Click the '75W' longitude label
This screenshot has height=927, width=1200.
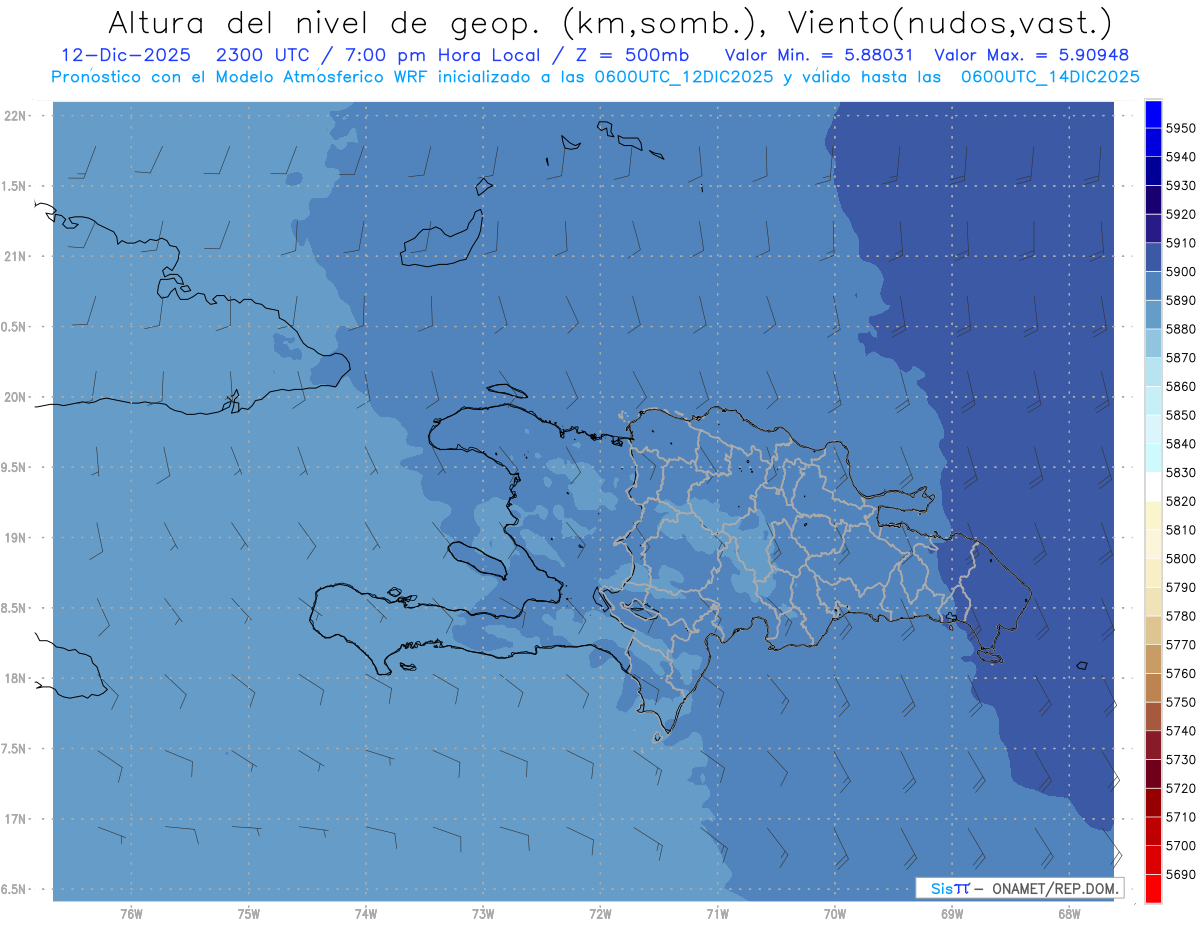click(249, 914)
